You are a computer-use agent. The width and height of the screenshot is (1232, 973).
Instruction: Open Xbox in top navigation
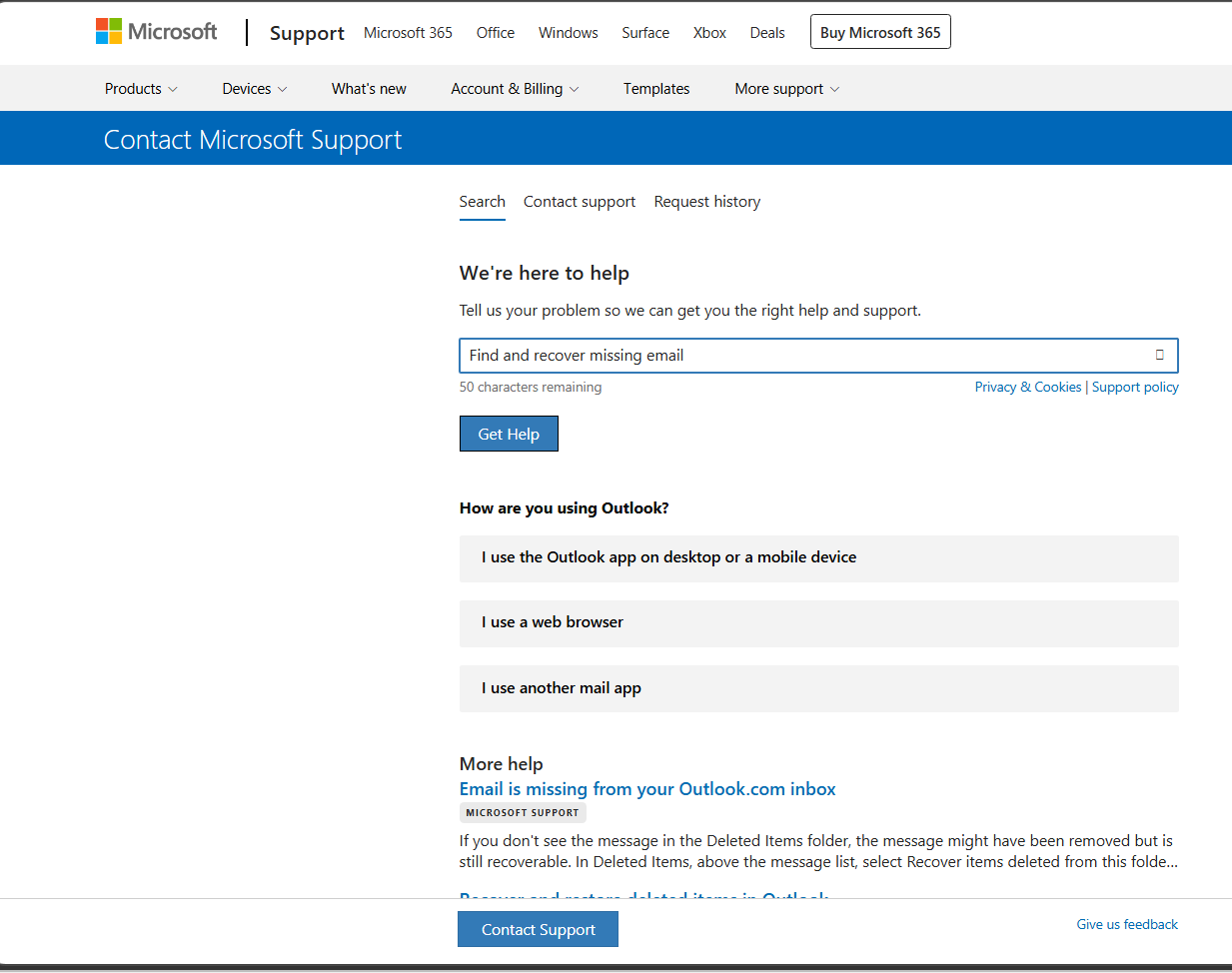[709, 33]
